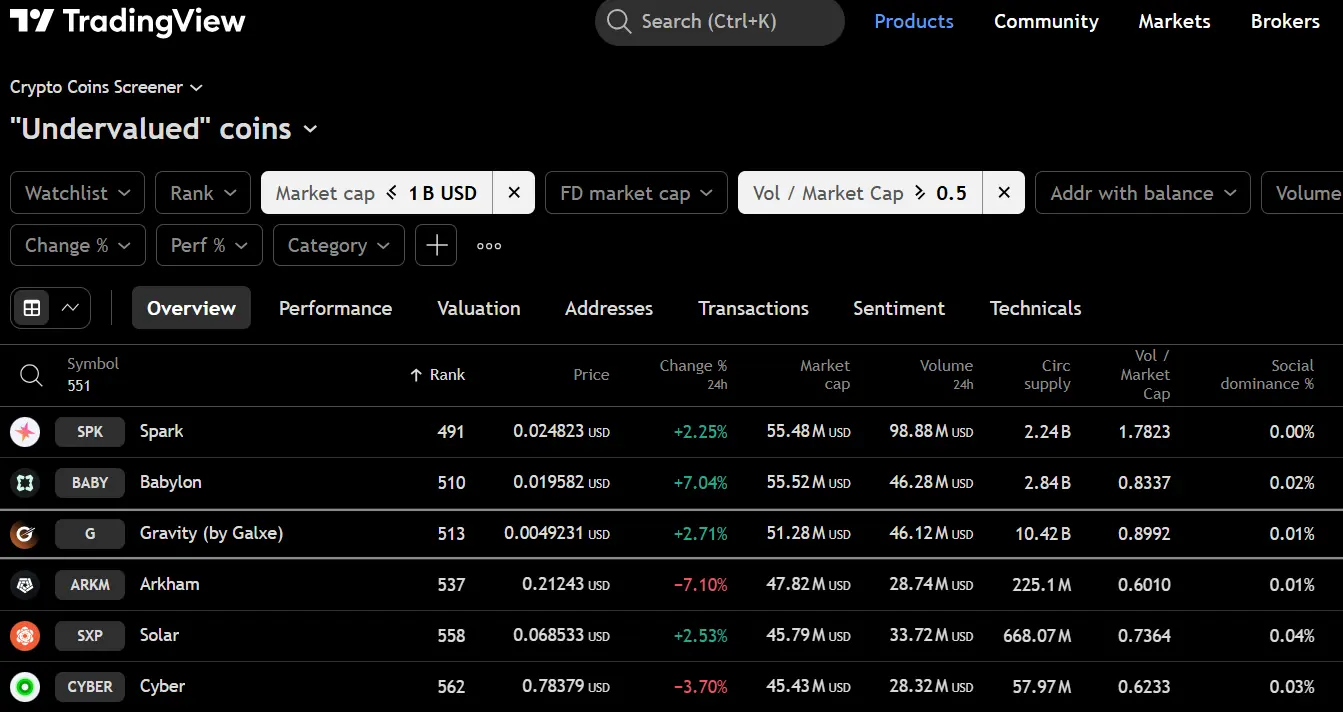This screenshot has width=1343, height=712.
Task: Open the Technicals tab
Action: [x=1035, y=308]
